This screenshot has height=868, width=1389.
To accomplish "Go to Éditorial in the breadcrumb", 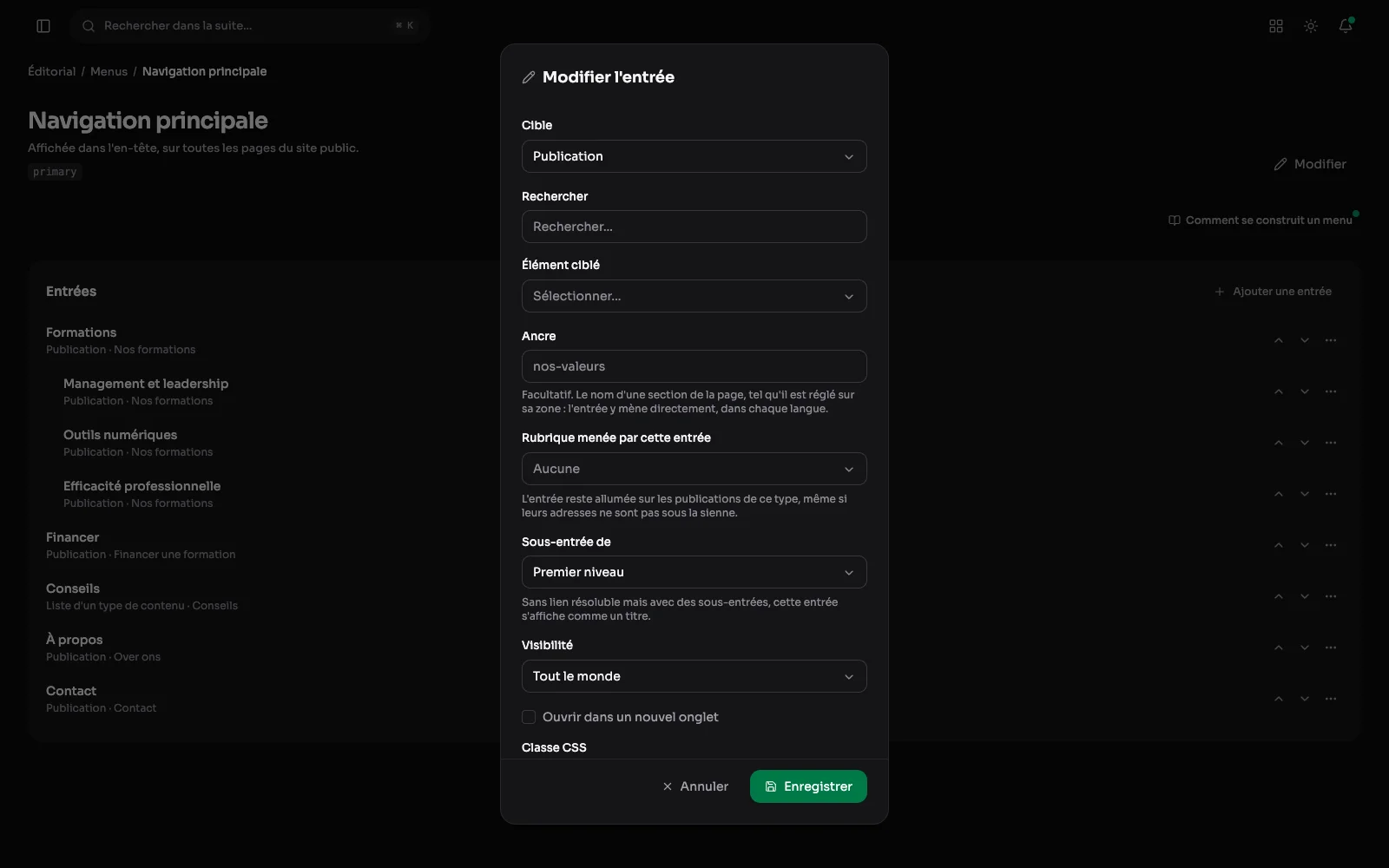I will 52,71.
